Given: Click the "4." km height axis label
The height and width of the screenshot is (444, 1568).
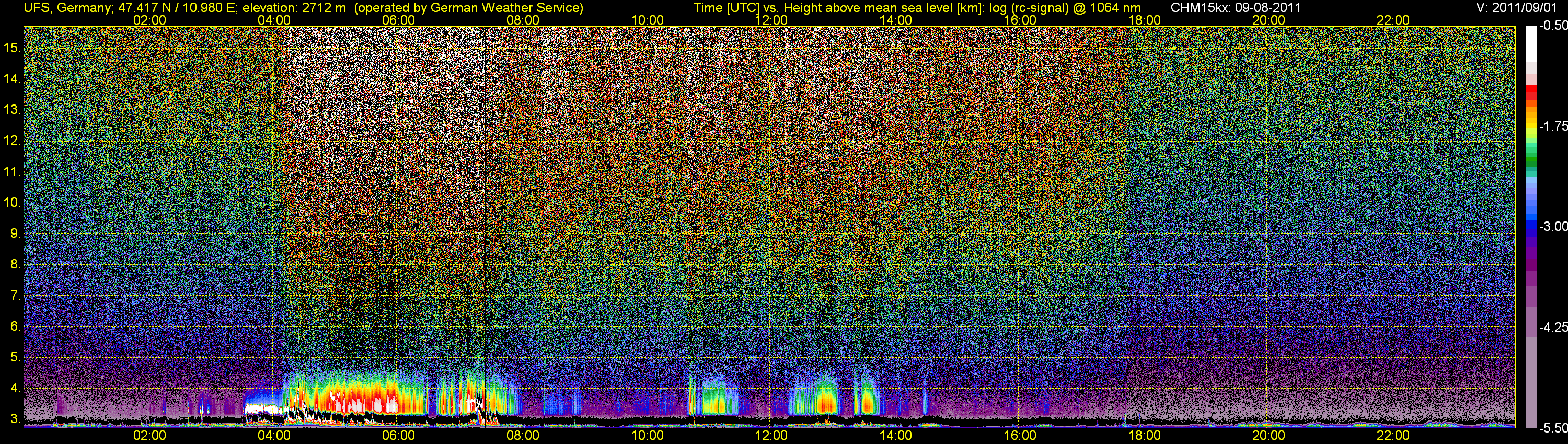Looking at the screenshot, I should (x=16, y=388).
